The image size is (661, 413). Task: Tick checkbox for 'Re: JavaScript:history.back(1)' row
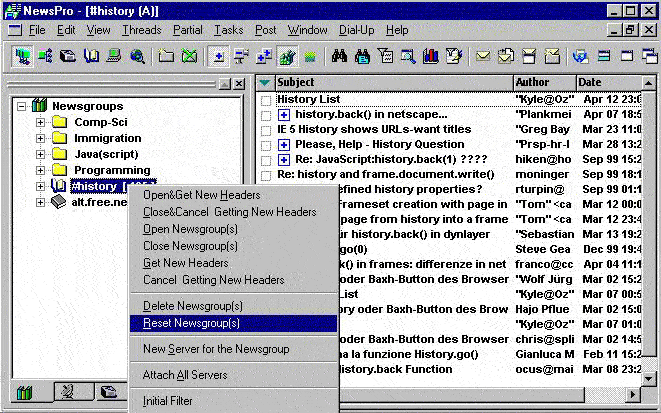pyautogui.click(x=266, y=161)
